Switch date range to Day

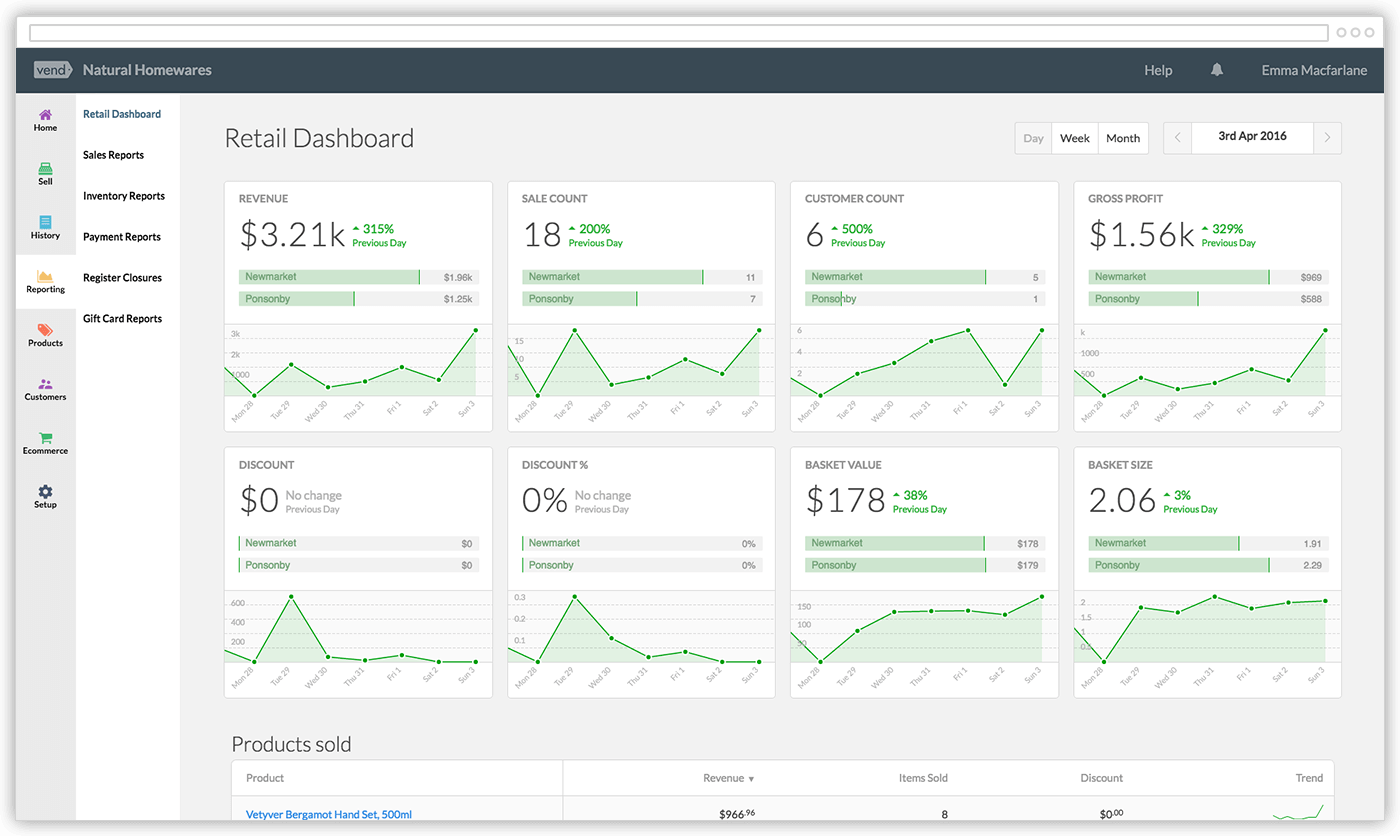pyautogui.click(x=1033, y=138)
